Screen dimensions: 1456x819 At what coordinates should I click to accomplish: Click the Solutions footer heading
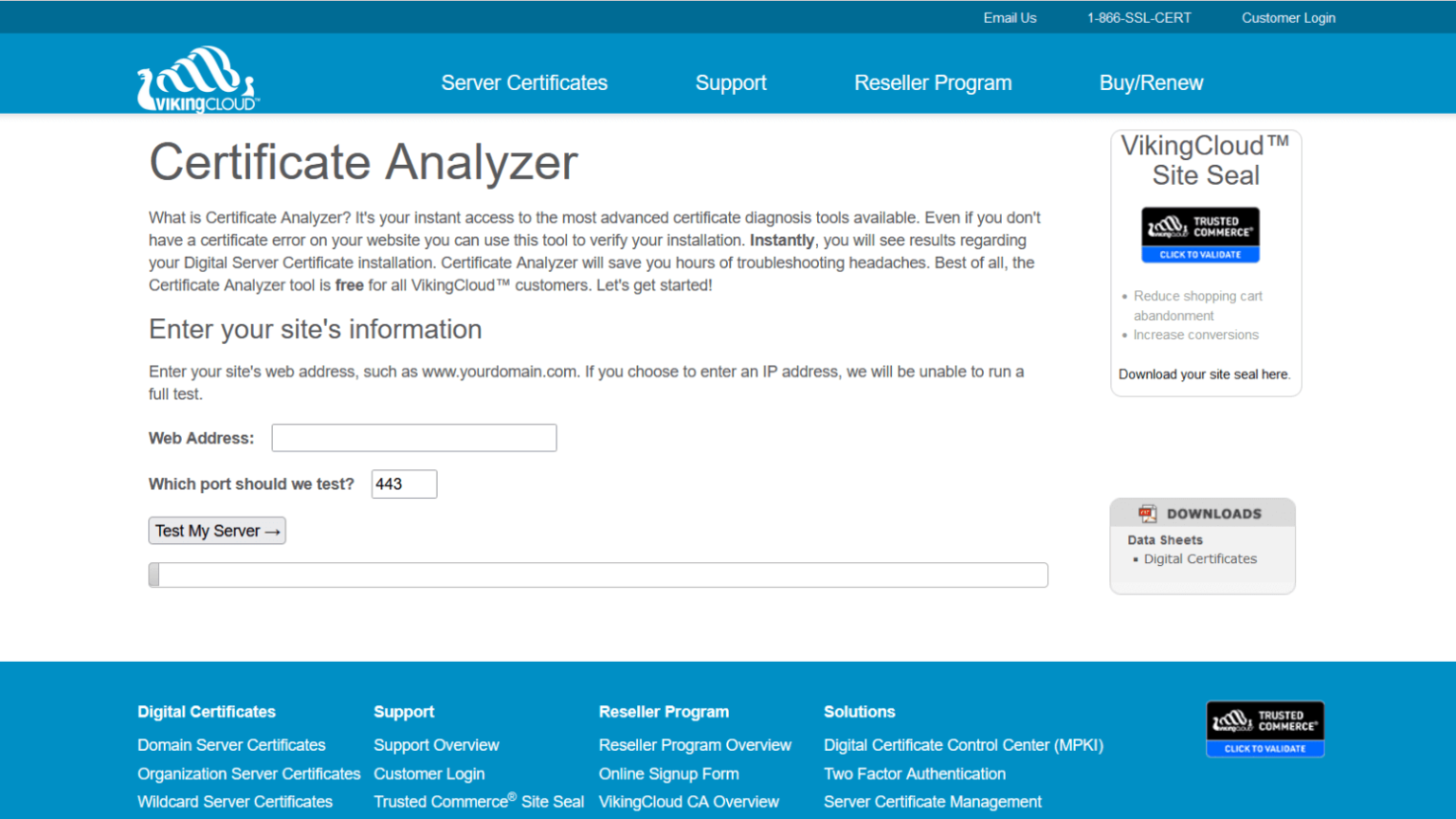point(859,712)
